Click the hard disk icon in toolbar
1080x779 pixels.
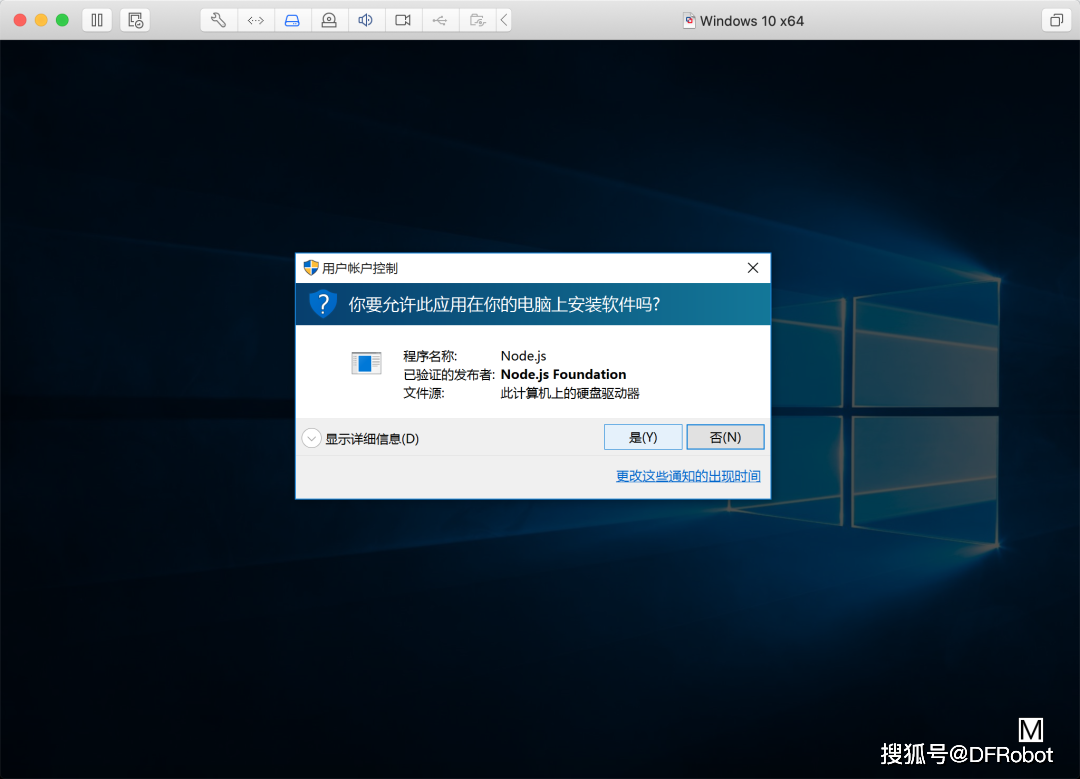click(292, 20)
